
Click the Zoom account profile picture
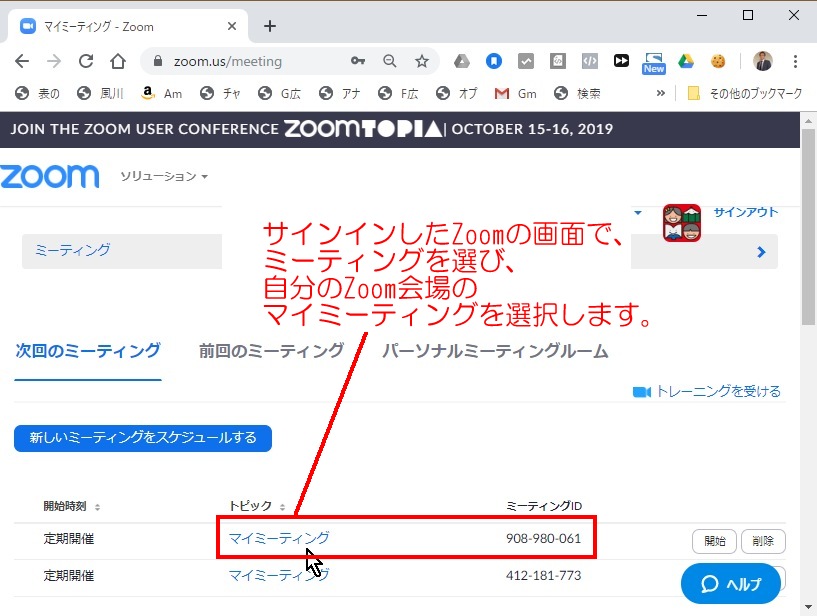coord(682,223)
